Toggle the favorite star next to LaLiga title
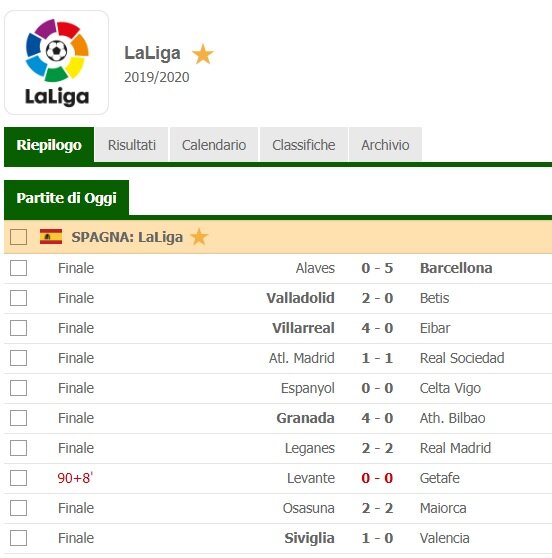The image size is (552, 558). pyautogui.click(x=203, y=54)
